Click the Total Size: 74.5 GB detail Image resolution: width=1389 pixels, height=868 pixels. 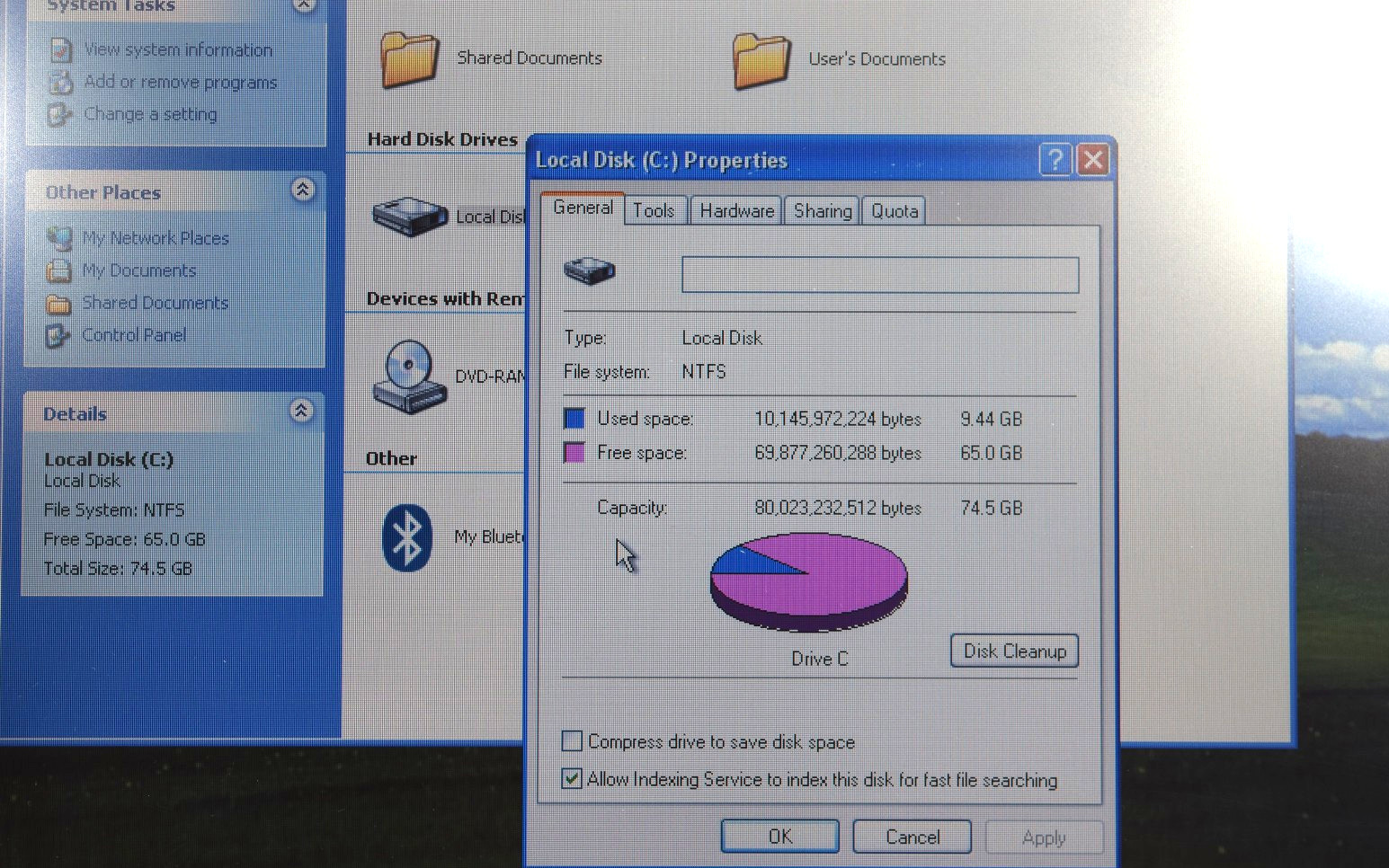coord(118,568)
